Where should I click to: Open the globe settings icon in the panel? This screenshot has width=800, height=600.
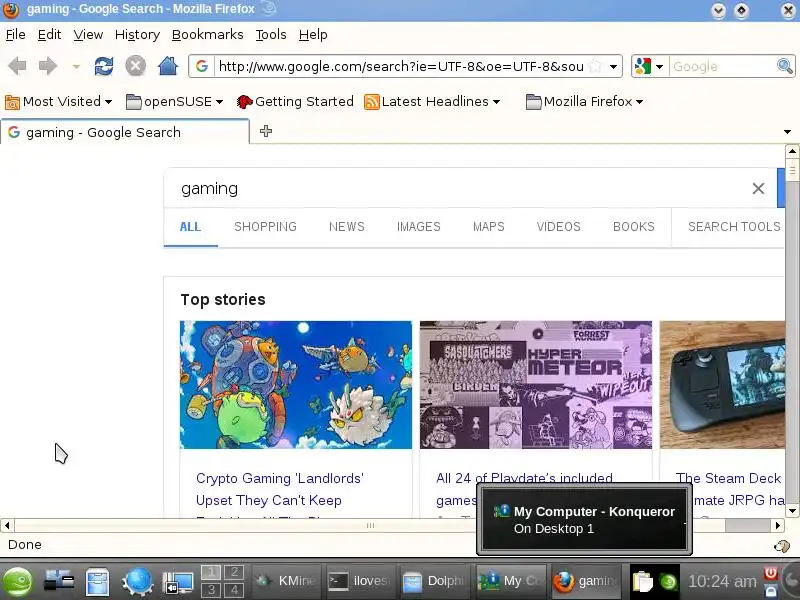(138, 582)
